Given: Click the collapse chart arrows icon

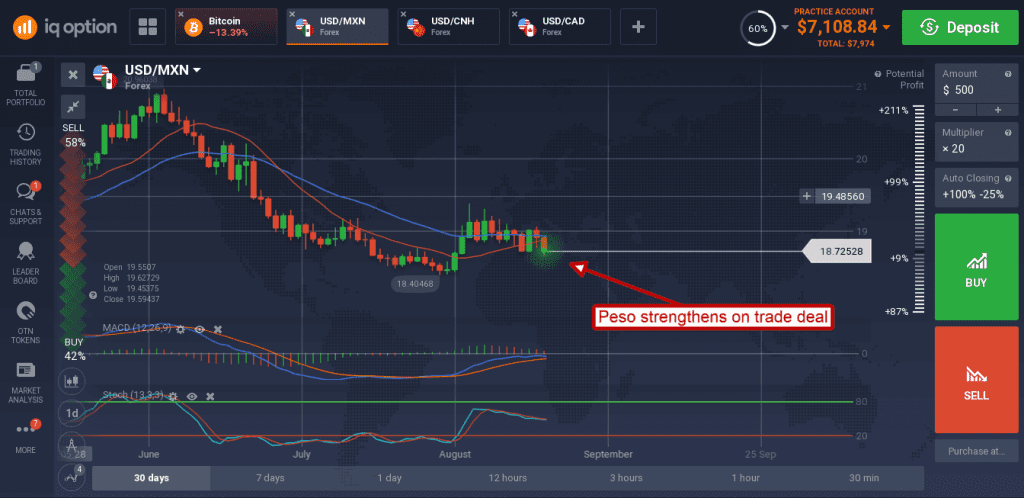Looking at the screenshot, I should pos(73,106).
